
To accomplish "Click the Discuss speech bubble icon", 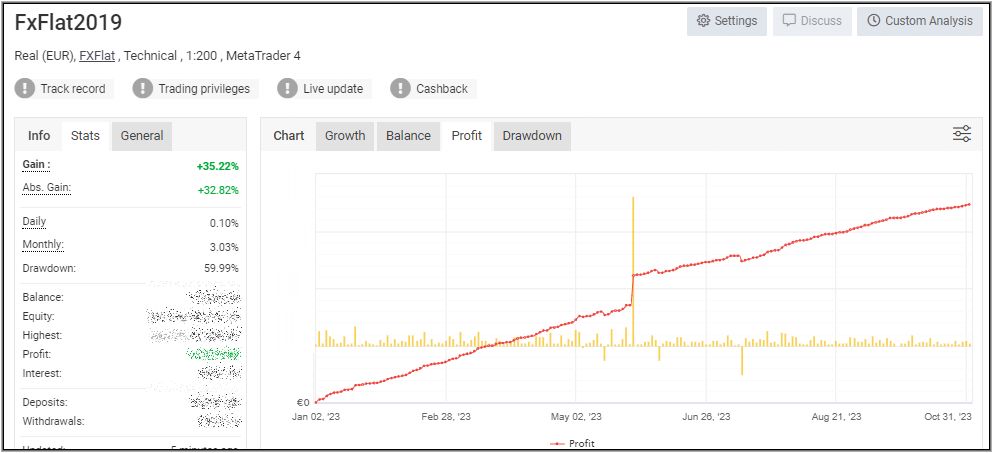I will point(789,21).
